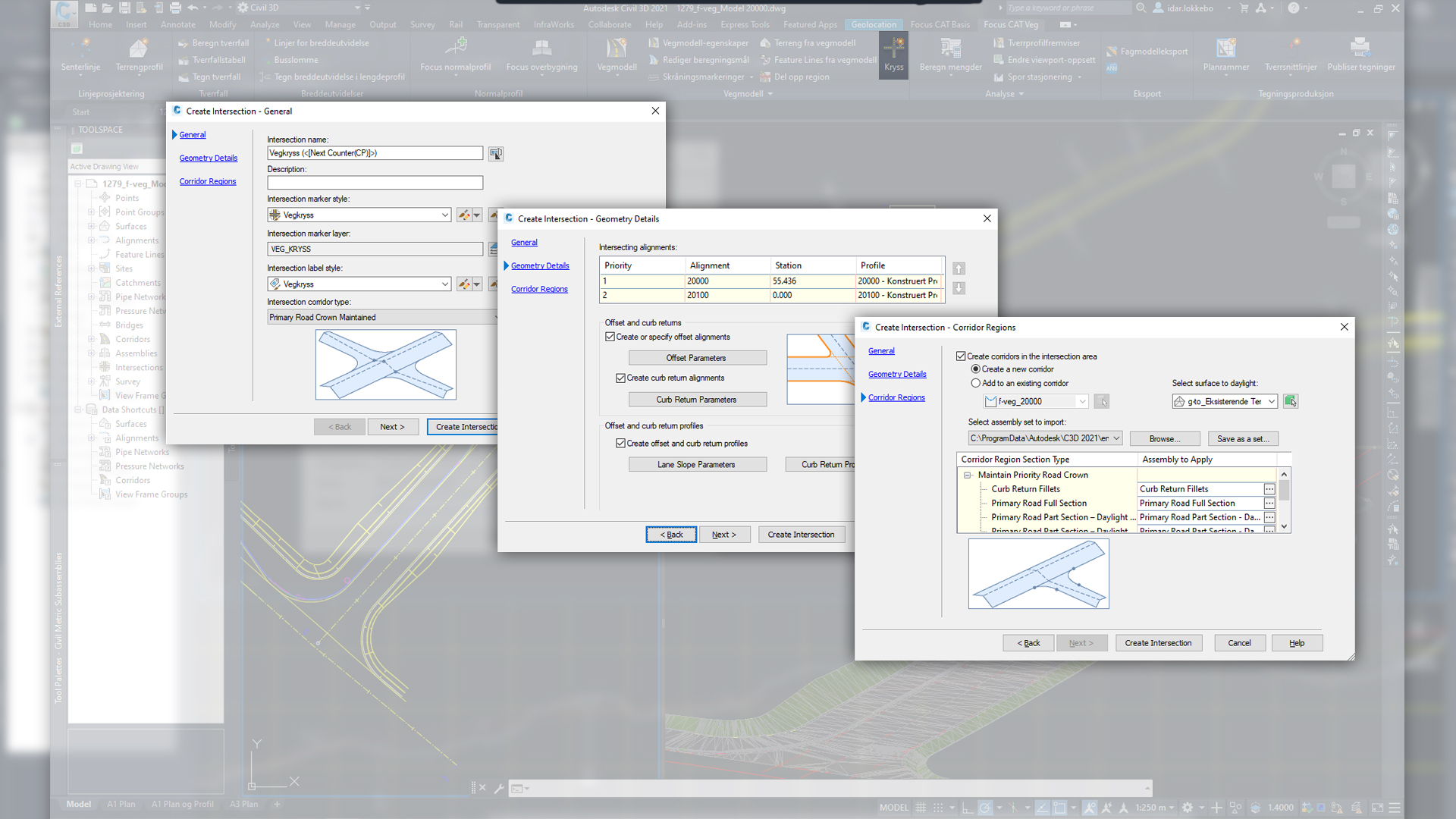Edit the intersection marker style icon

click(x=464, y=215)
